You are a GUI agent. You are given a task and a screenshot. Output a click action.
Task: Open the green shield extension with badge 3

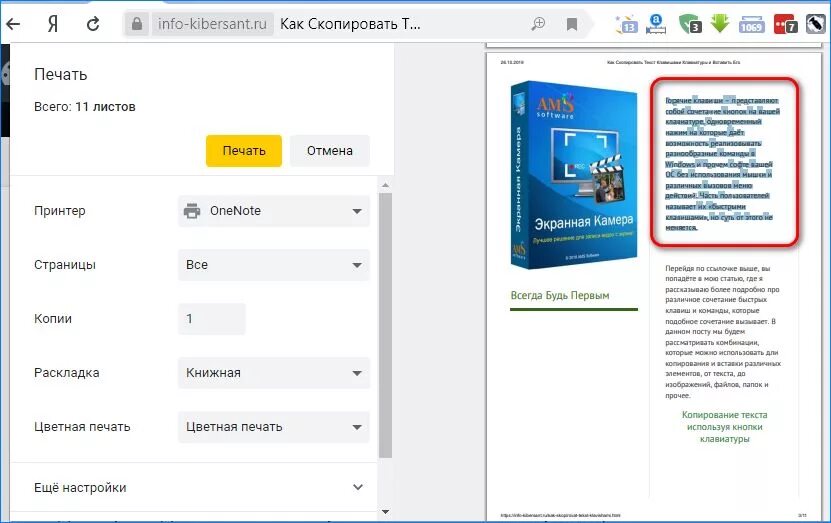[x=689, y=24]
